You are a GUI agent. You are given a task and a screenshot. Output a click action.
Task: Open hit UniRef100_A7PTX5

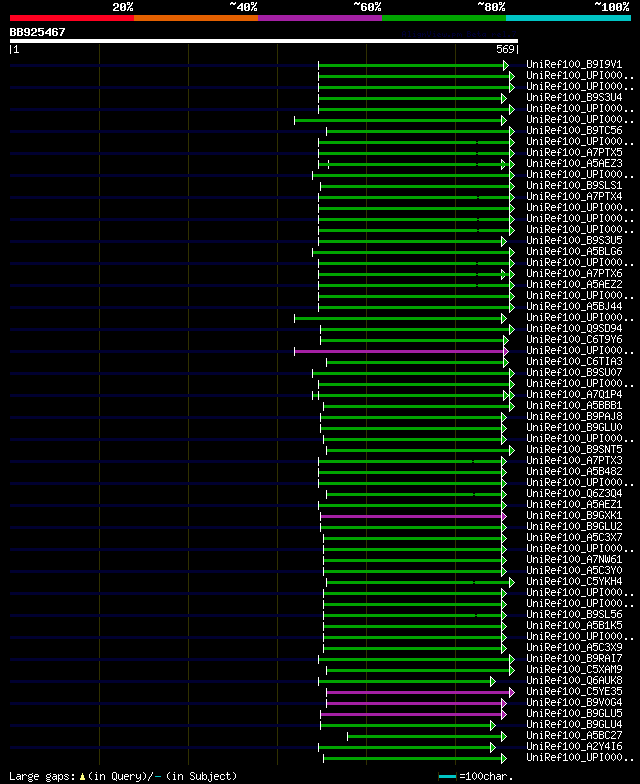(574, 152)
